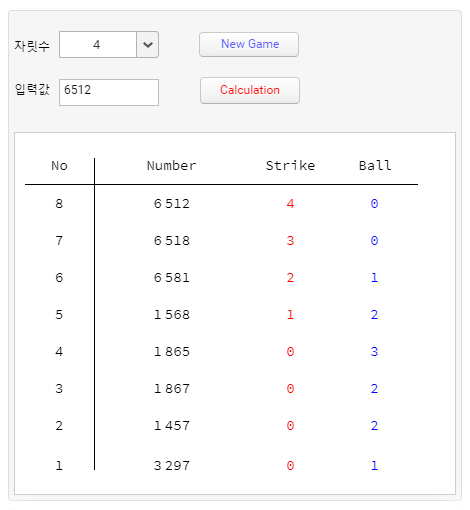Click the red strike count 4

click(x=290, y=204)
